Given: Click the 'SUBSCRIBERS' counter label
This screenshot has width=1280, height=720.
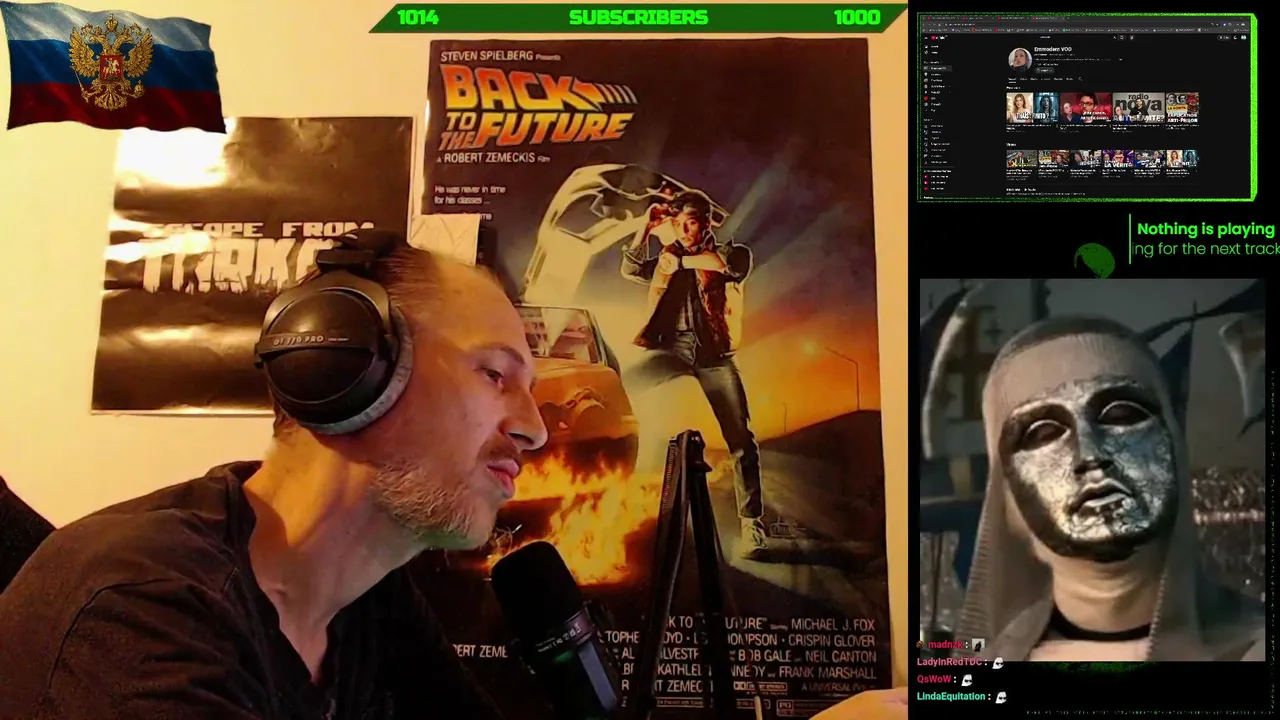Looking at the screenshot, I should click(638, 17).
